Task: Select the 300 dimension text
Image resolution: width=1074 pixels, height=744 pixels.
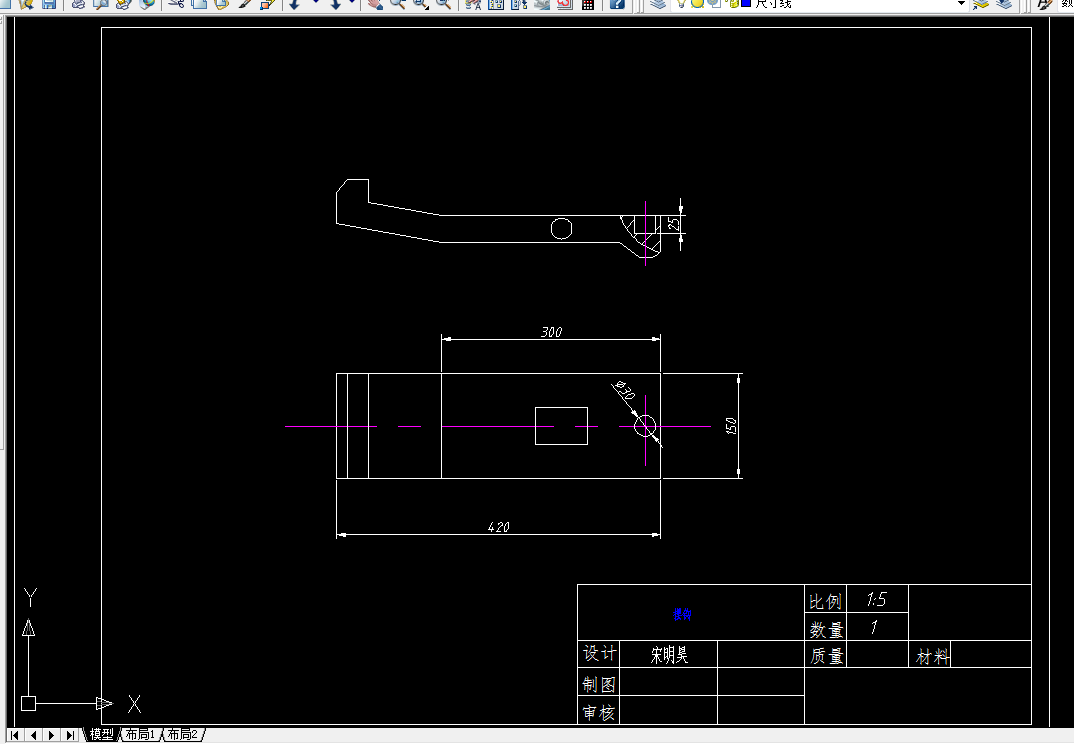Action: pyautogui.click(x=551, y=332)
